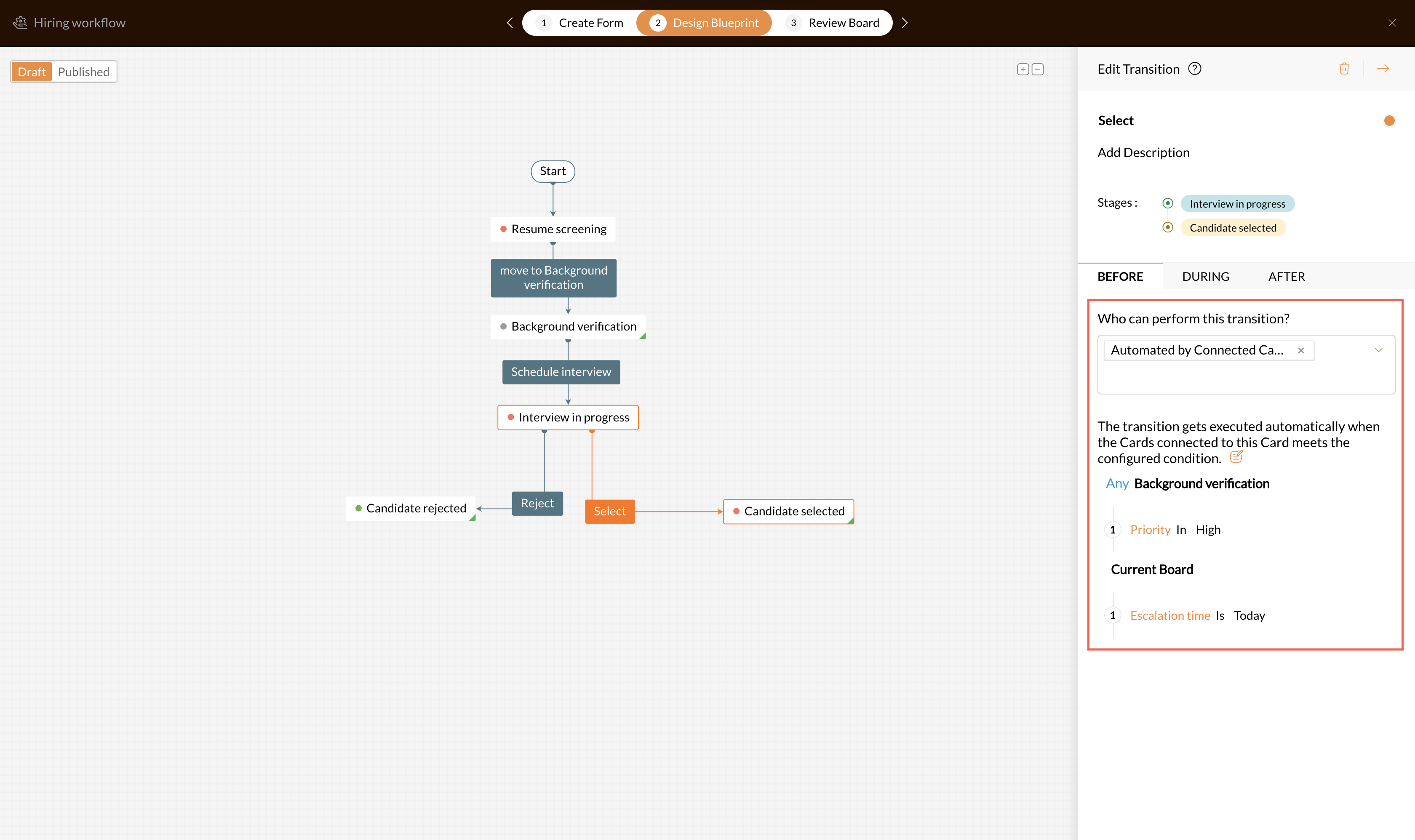Screen dimensions: 1415x840
Task: Select the Interview in progress stage radio
Action: pyautogui.click(x=1167, y=203)
